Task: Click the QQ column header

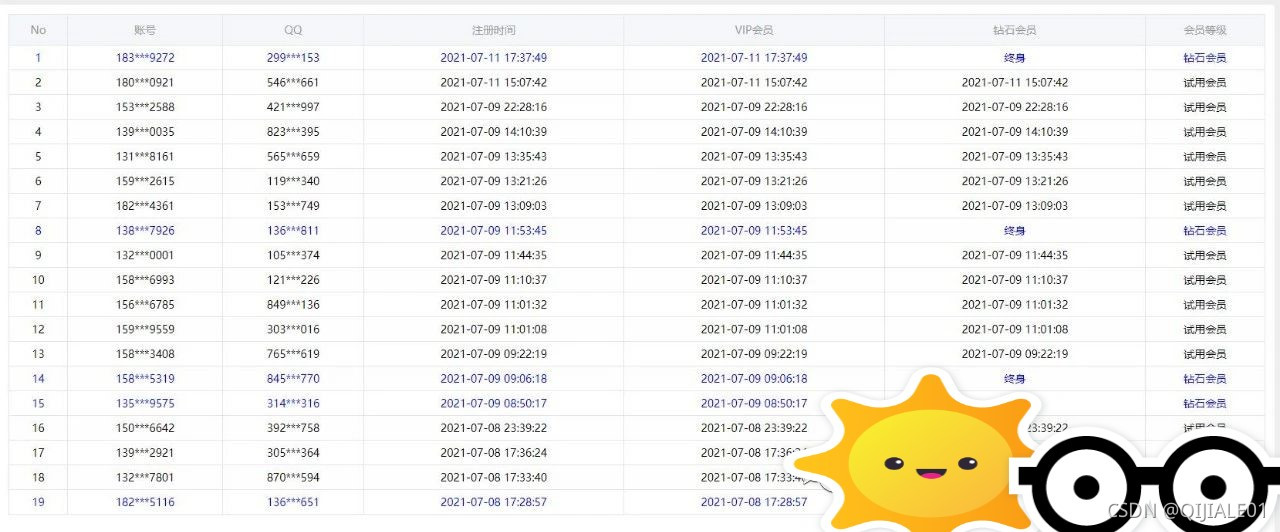Action: pos(293,30)
